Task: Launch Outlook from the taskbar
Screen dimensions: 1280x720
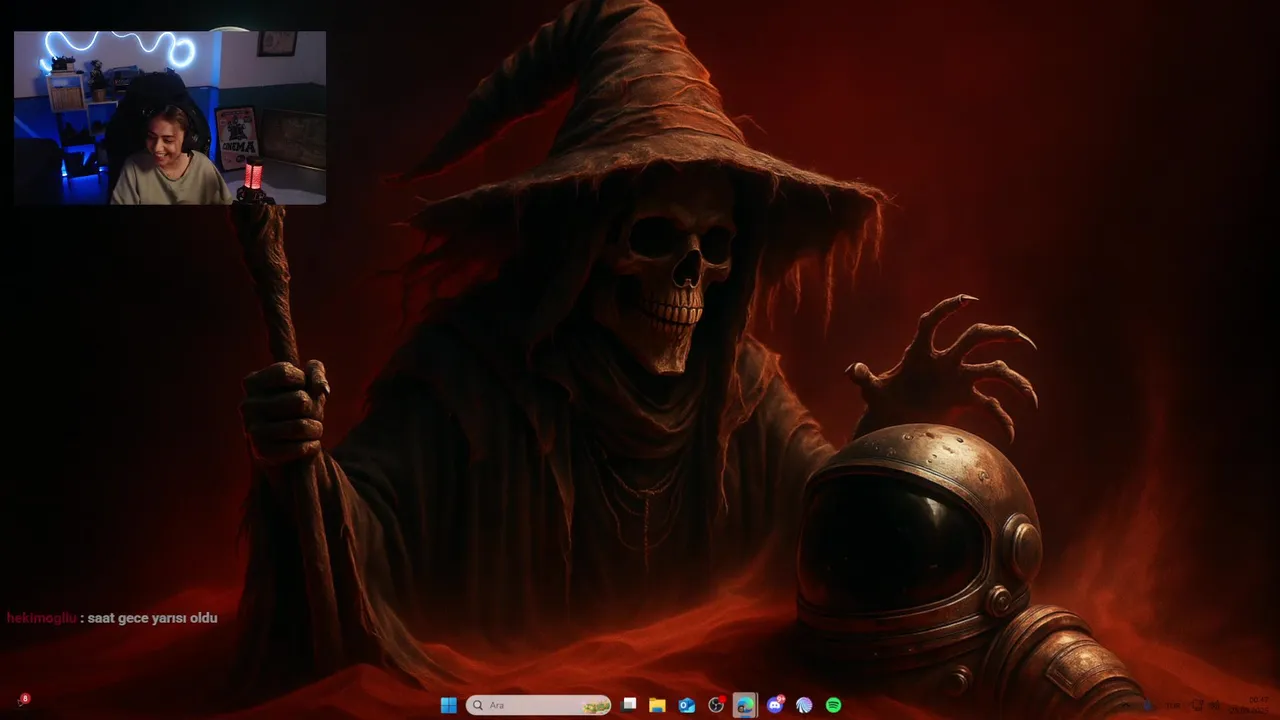Action: click(687, 705)
